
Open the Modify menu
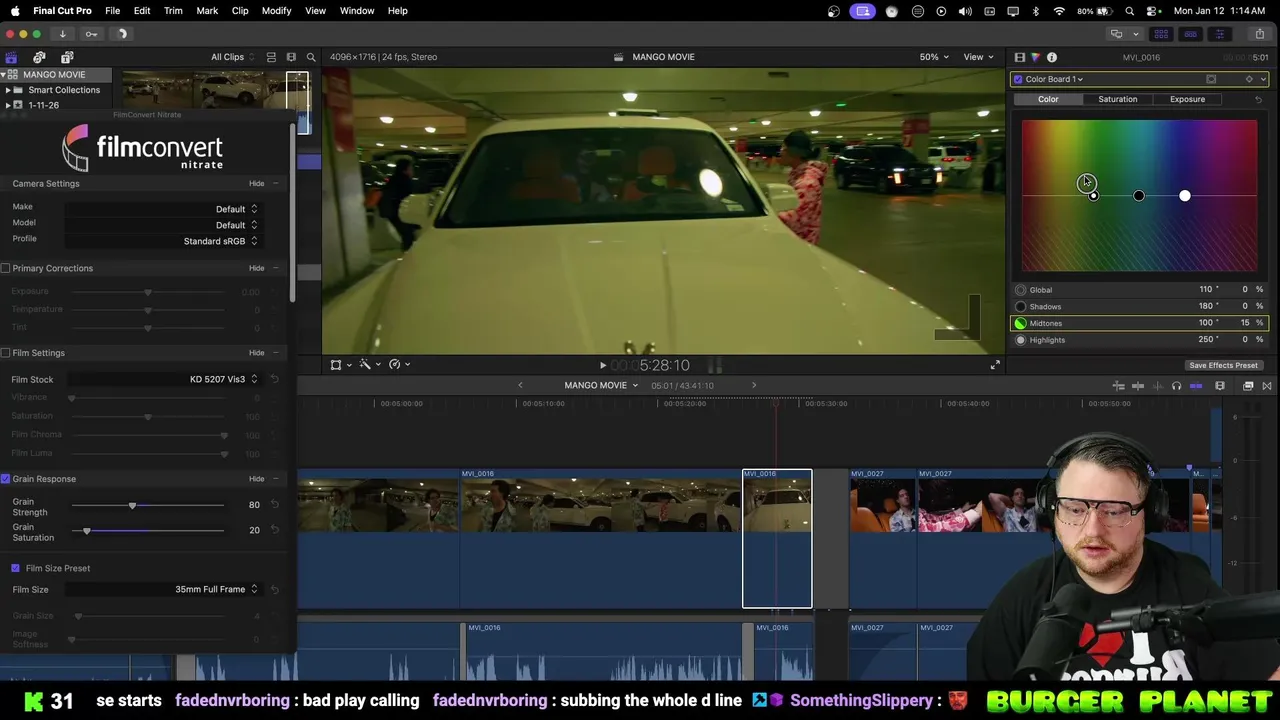coord(276,11)
